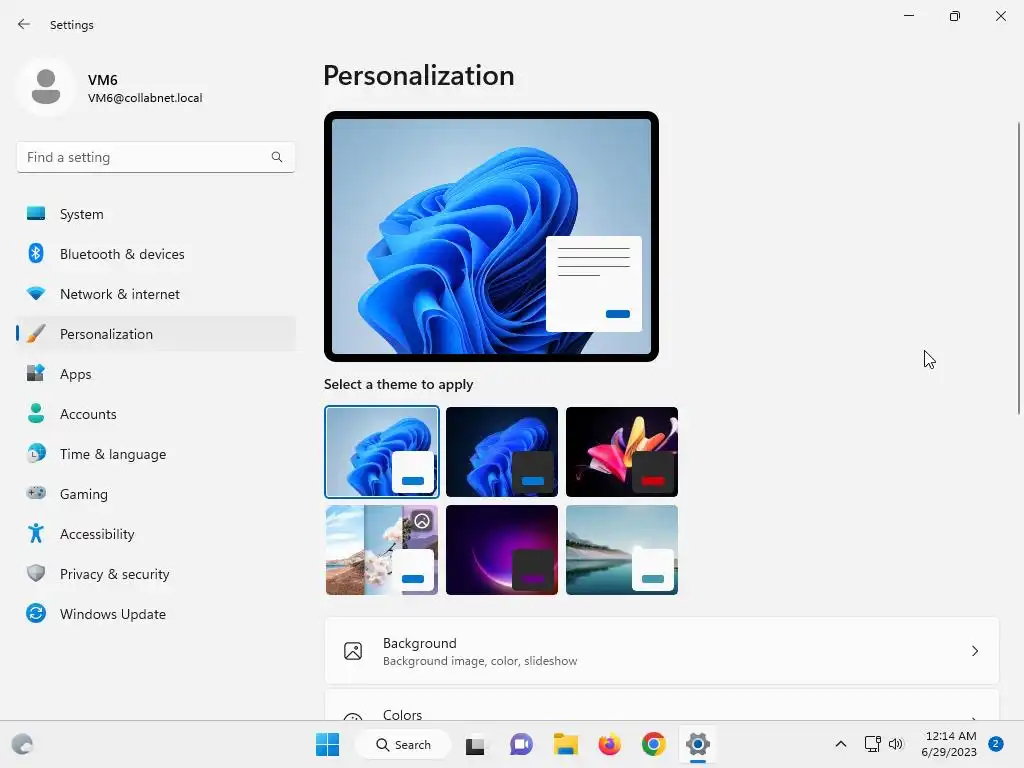
Task: Launch the Chat app from taskbar
Action: coord(520,744)
